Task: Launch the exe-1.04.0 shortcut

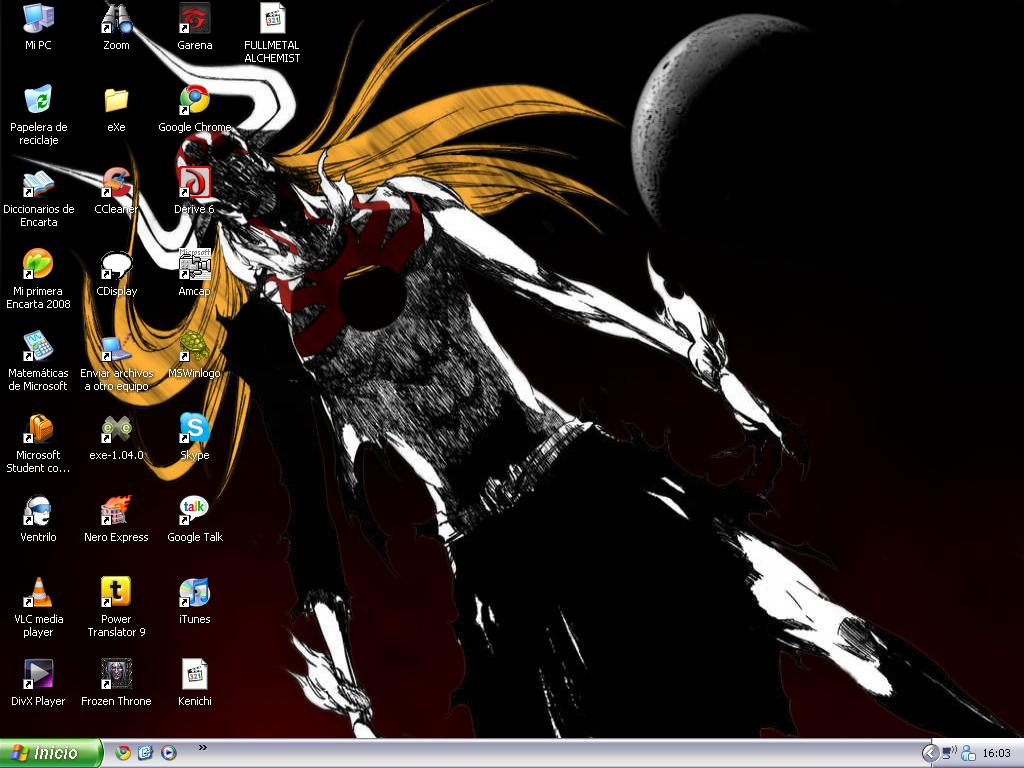Action: point(116,428)
